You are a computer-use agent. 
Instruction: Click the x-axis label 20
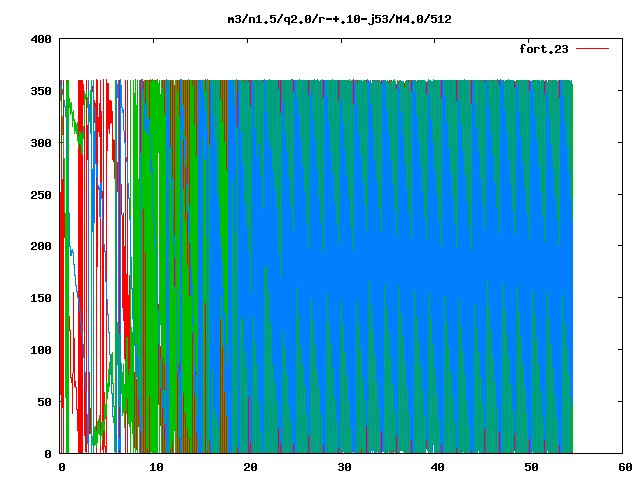click(250, 467)
